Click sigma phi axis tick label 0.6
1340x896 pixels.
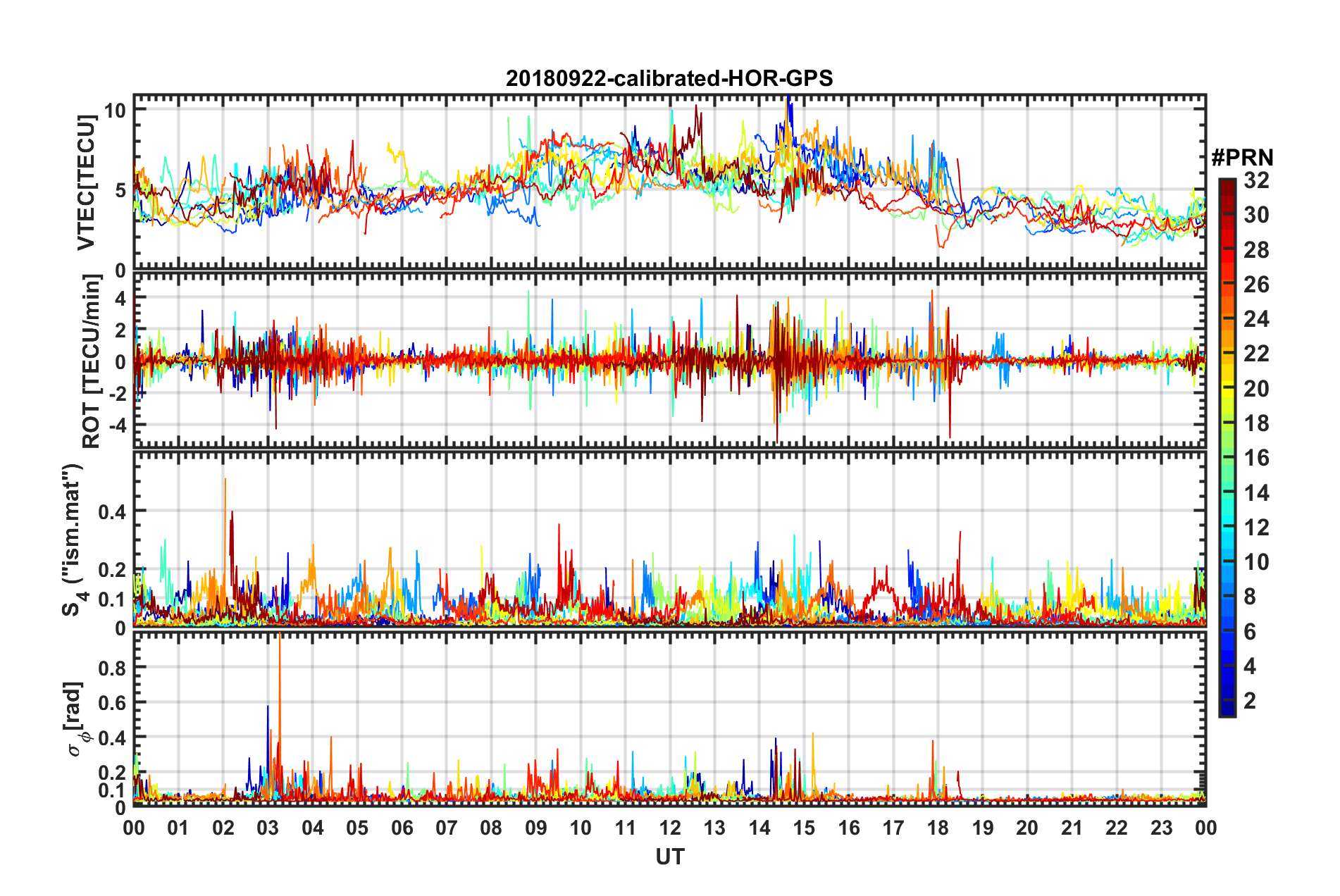point(112,702)
